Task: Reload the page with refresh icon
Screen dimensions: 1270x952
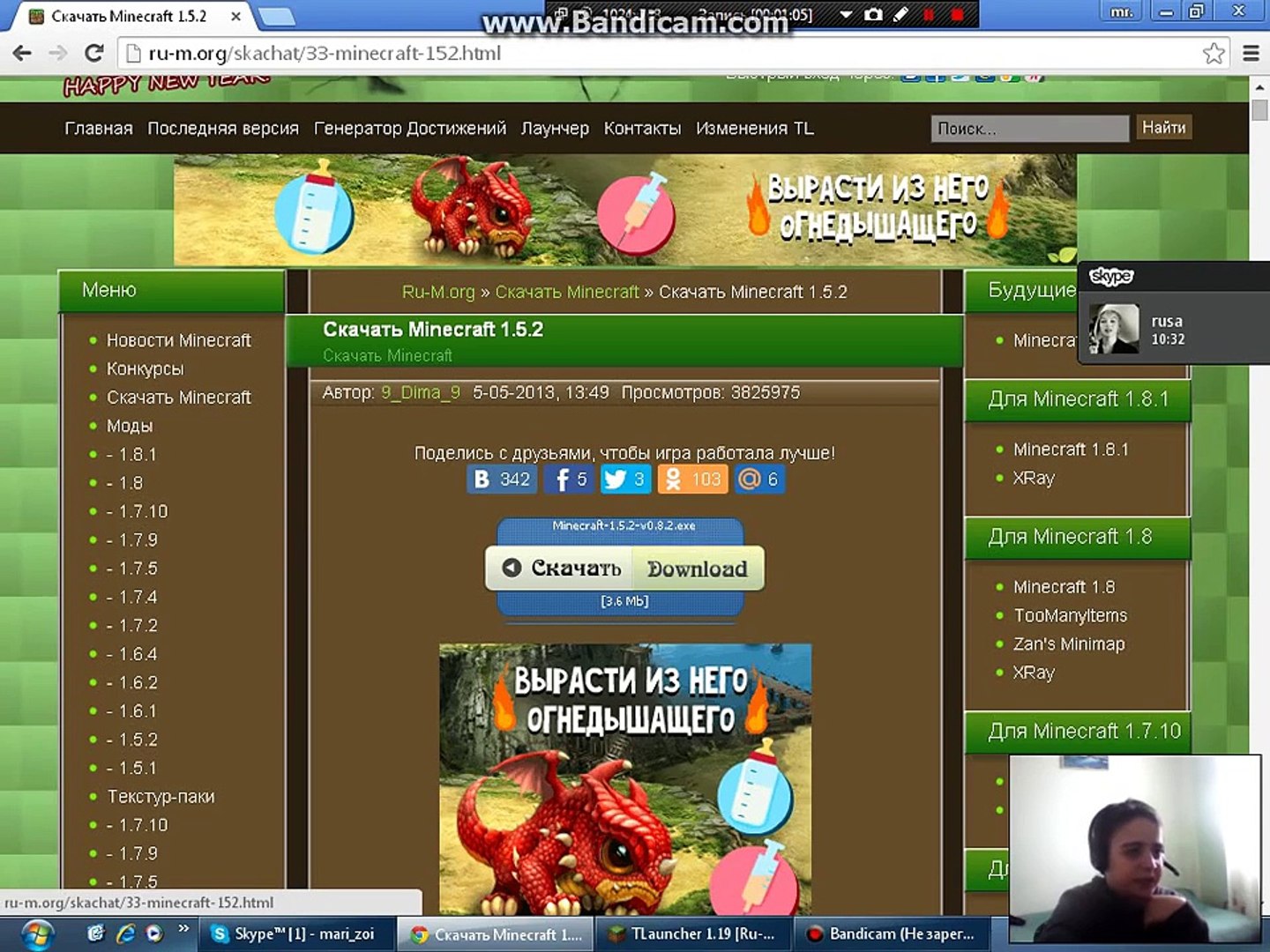Action: click(x=93, y=53)
